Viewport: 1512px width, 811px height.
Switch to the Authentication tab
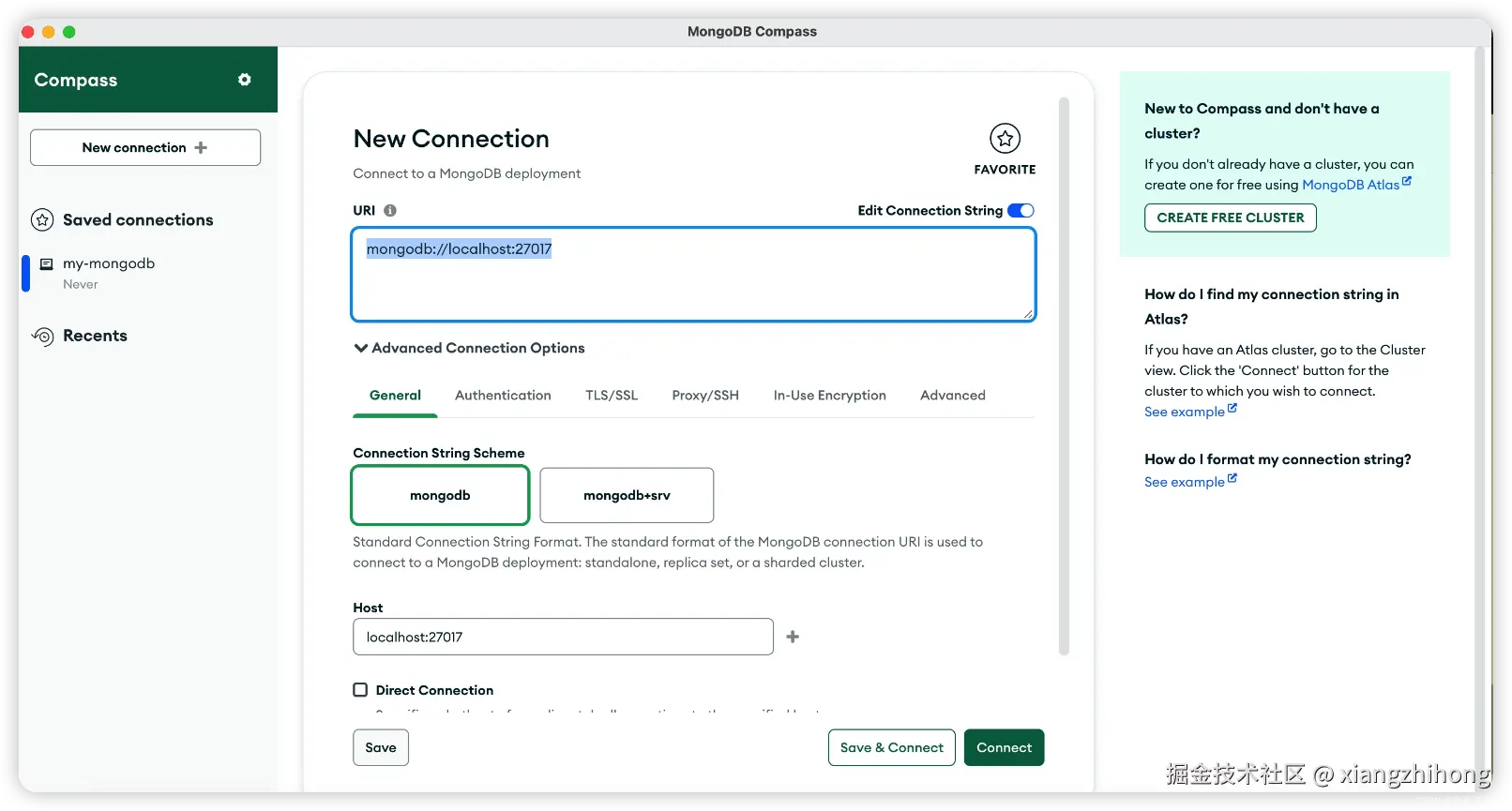[x=503, y=396]
